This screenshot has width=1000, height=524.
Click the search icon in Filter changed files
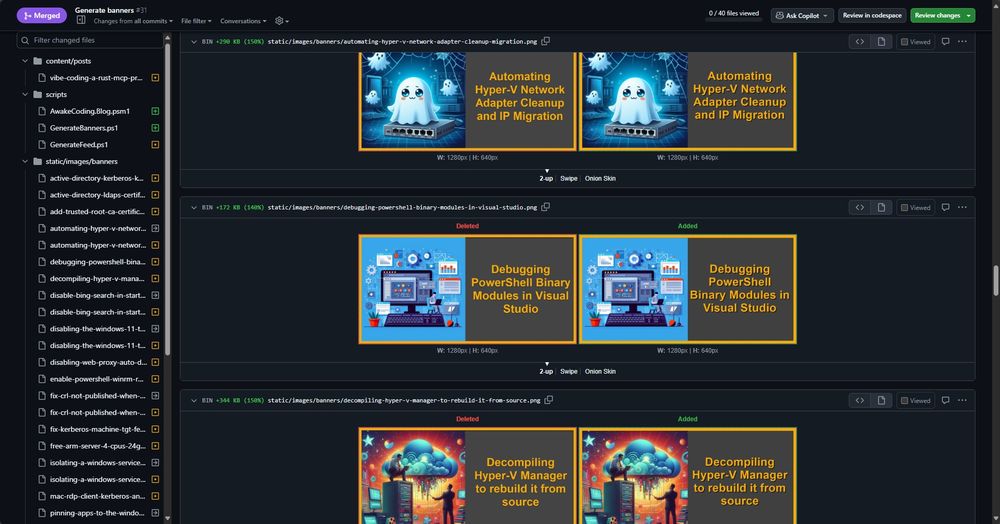click(x=25, y=40)
